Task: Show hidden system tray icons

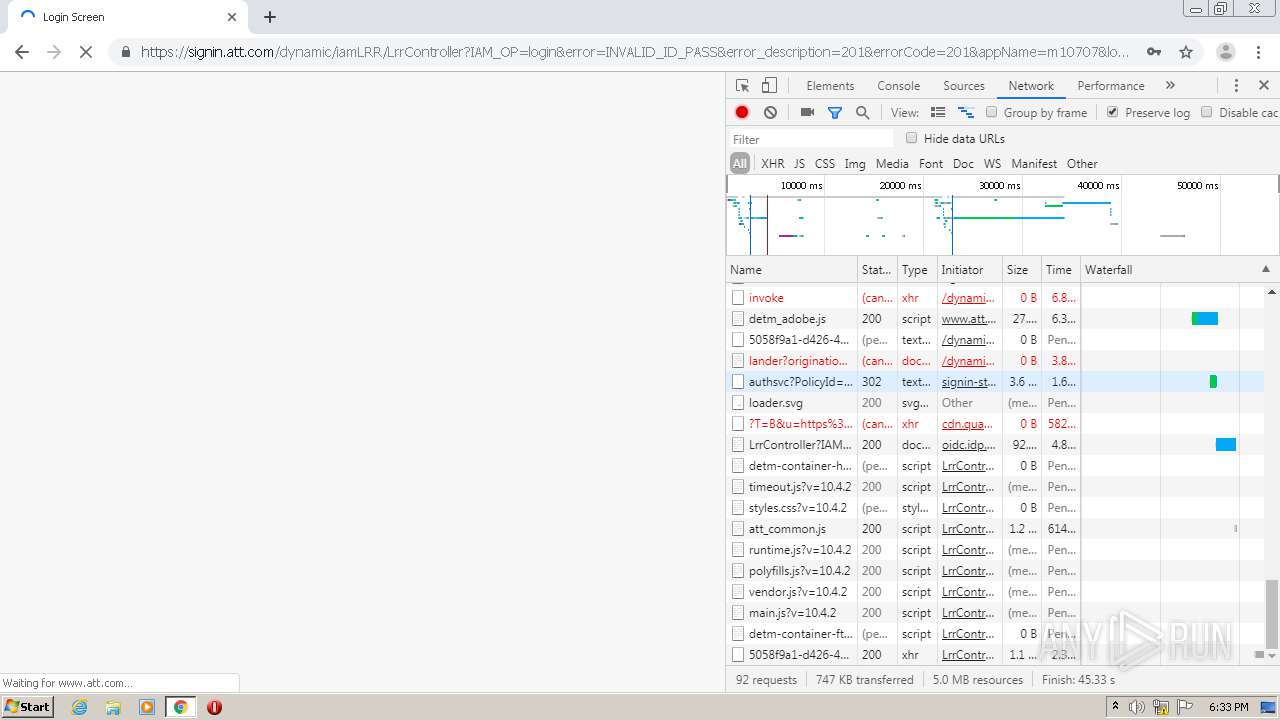Action: [x=1115, y=707]
